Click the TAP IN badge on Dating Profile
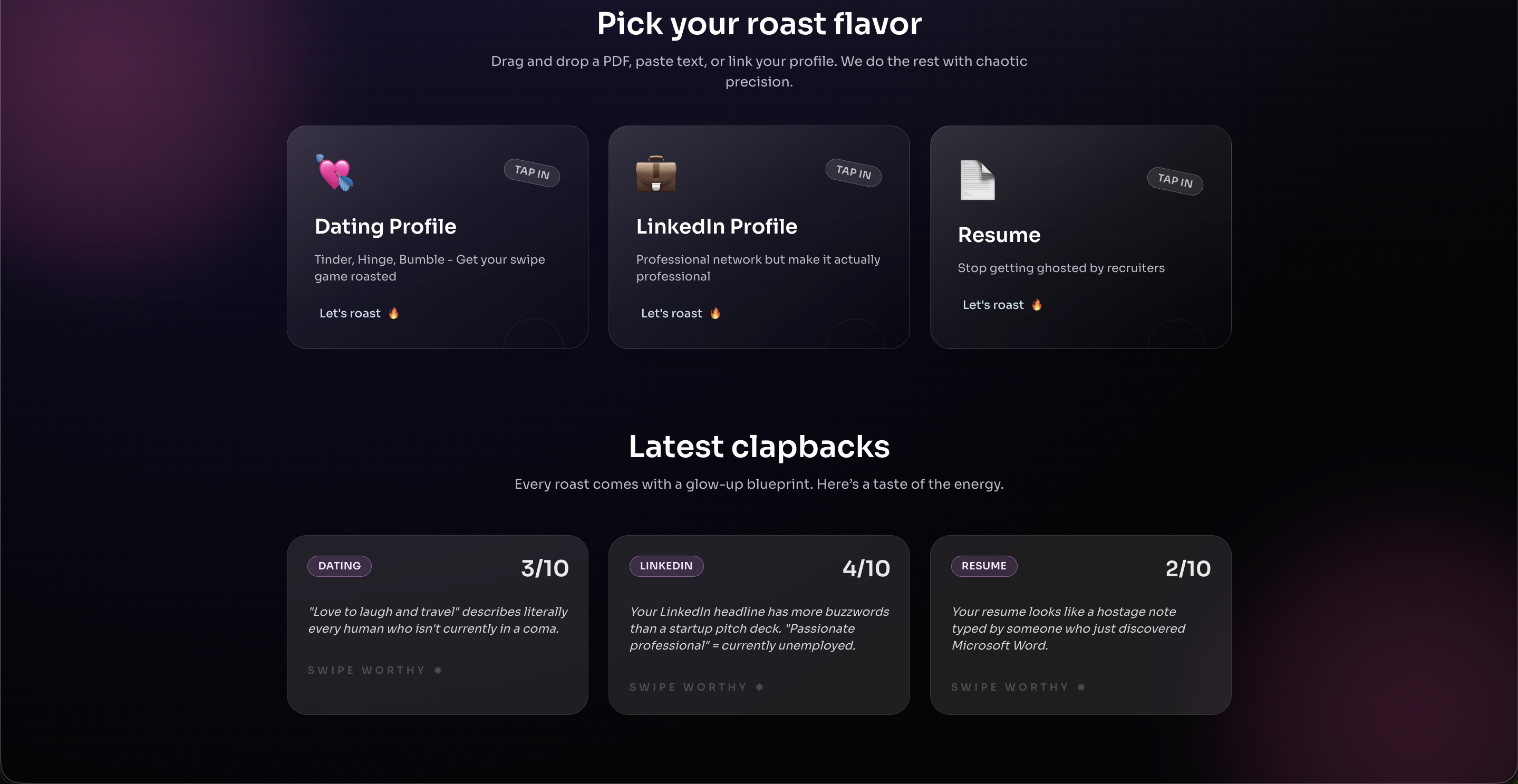Screen dimensions: 1518x784 click(x=531, y=172)
